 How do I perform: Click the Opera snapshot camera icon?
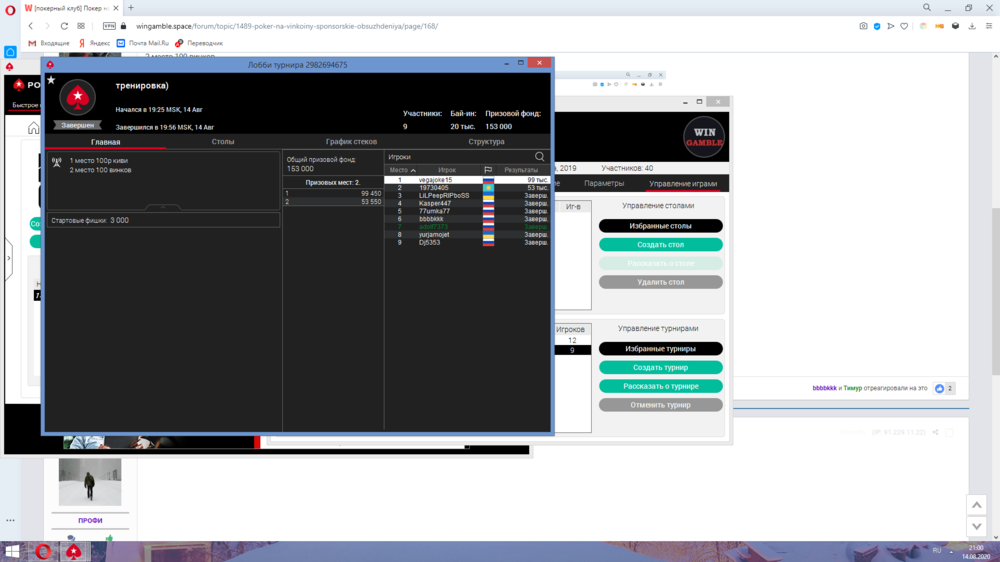pyautogui.click(x=863, y=26)
